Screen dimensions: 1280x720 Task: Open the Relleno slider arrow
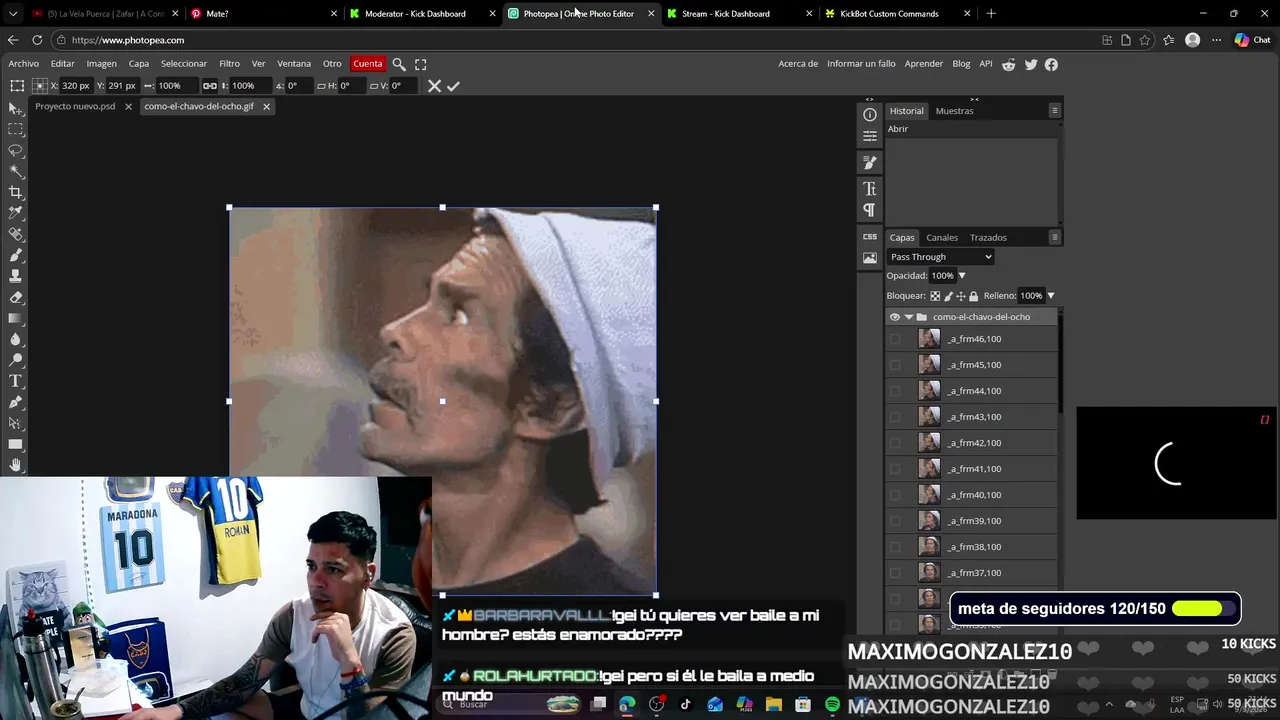[1050, 296]
